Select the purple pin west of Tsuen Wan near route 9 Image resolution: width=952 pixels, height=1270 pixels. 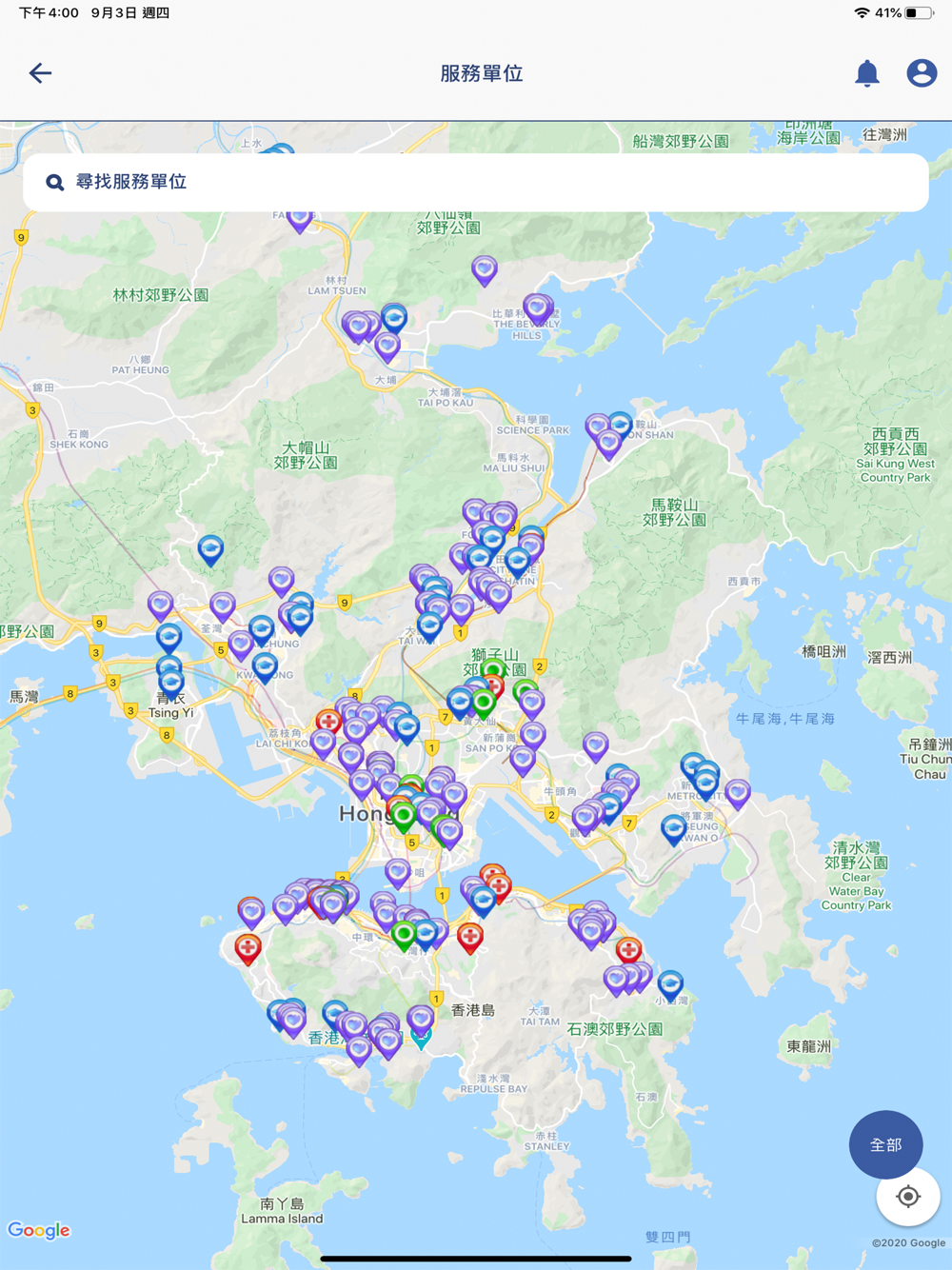160,604
